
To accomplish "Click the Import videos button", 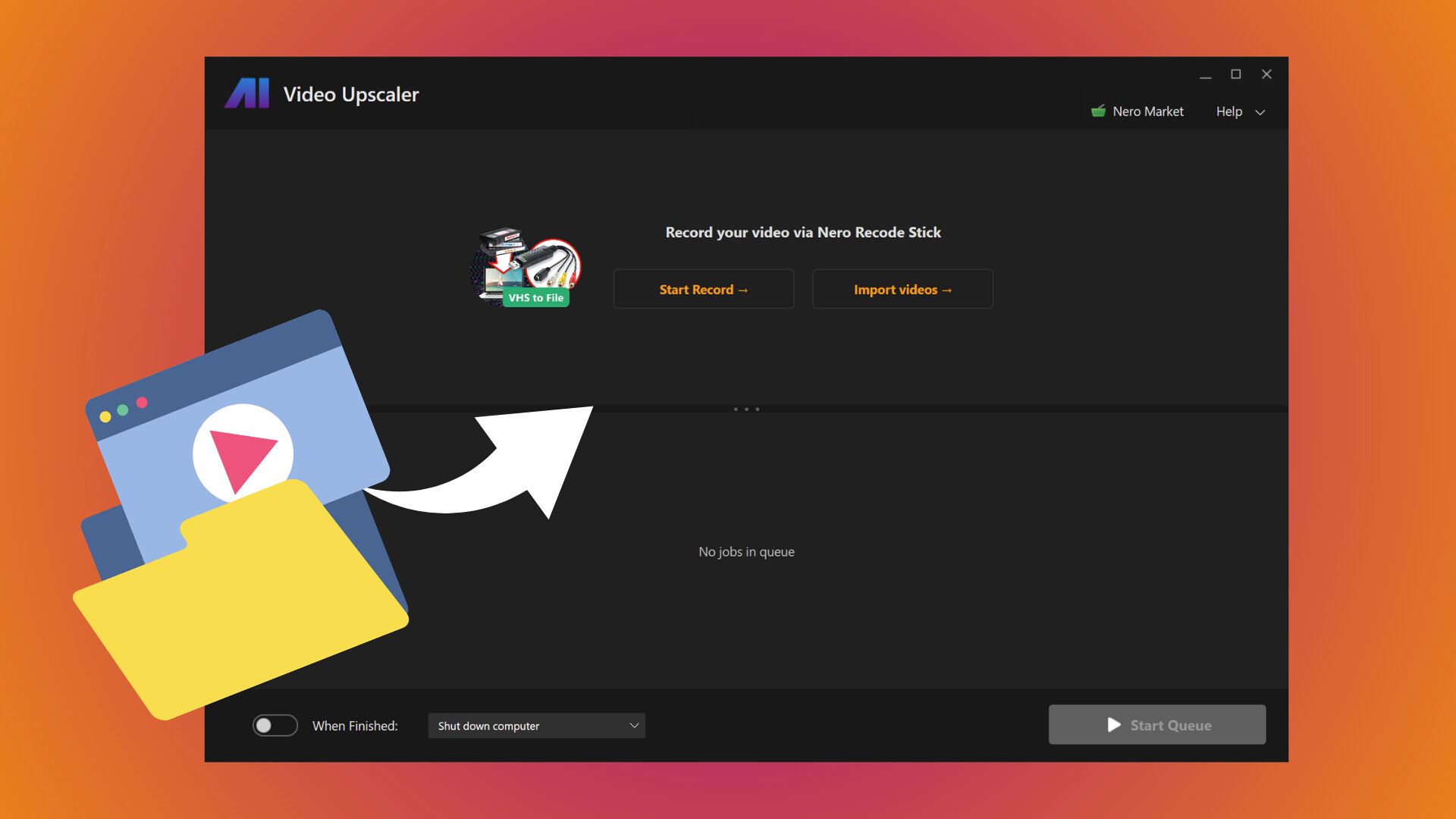I will (x=902, y=289).
